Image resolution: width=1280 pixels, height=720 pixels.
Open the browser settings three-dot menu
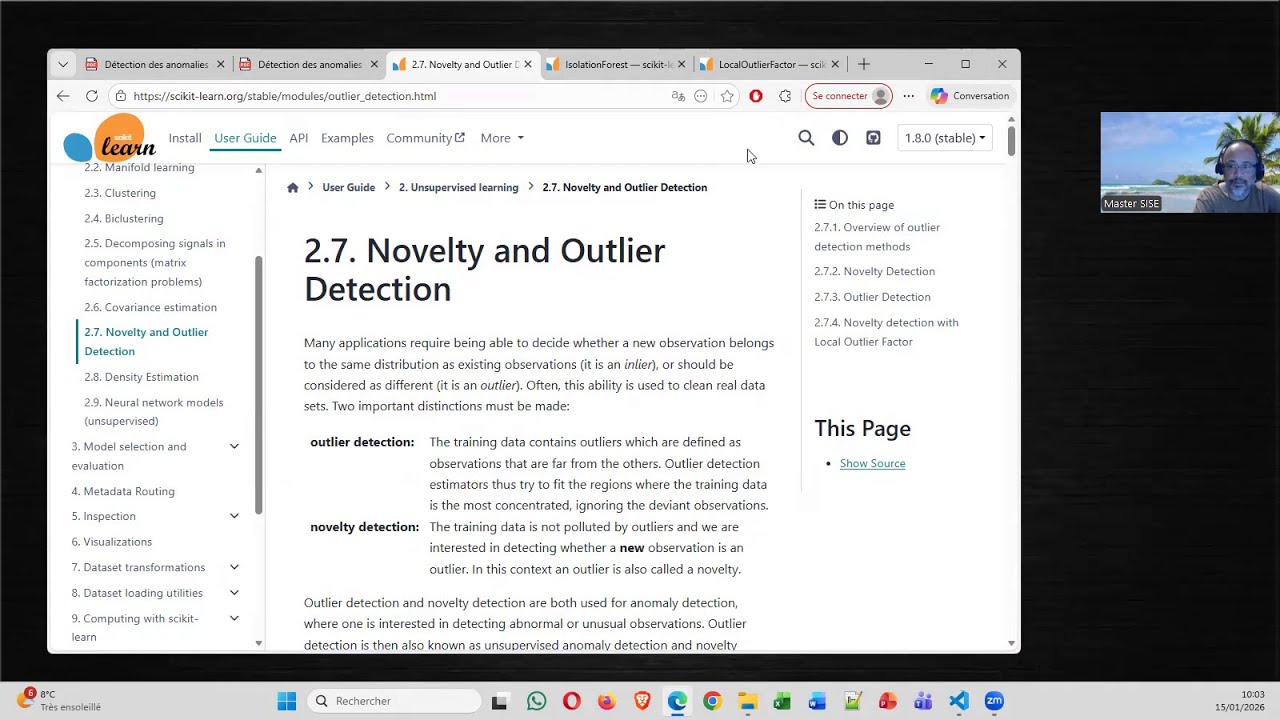tap(908, 96)
